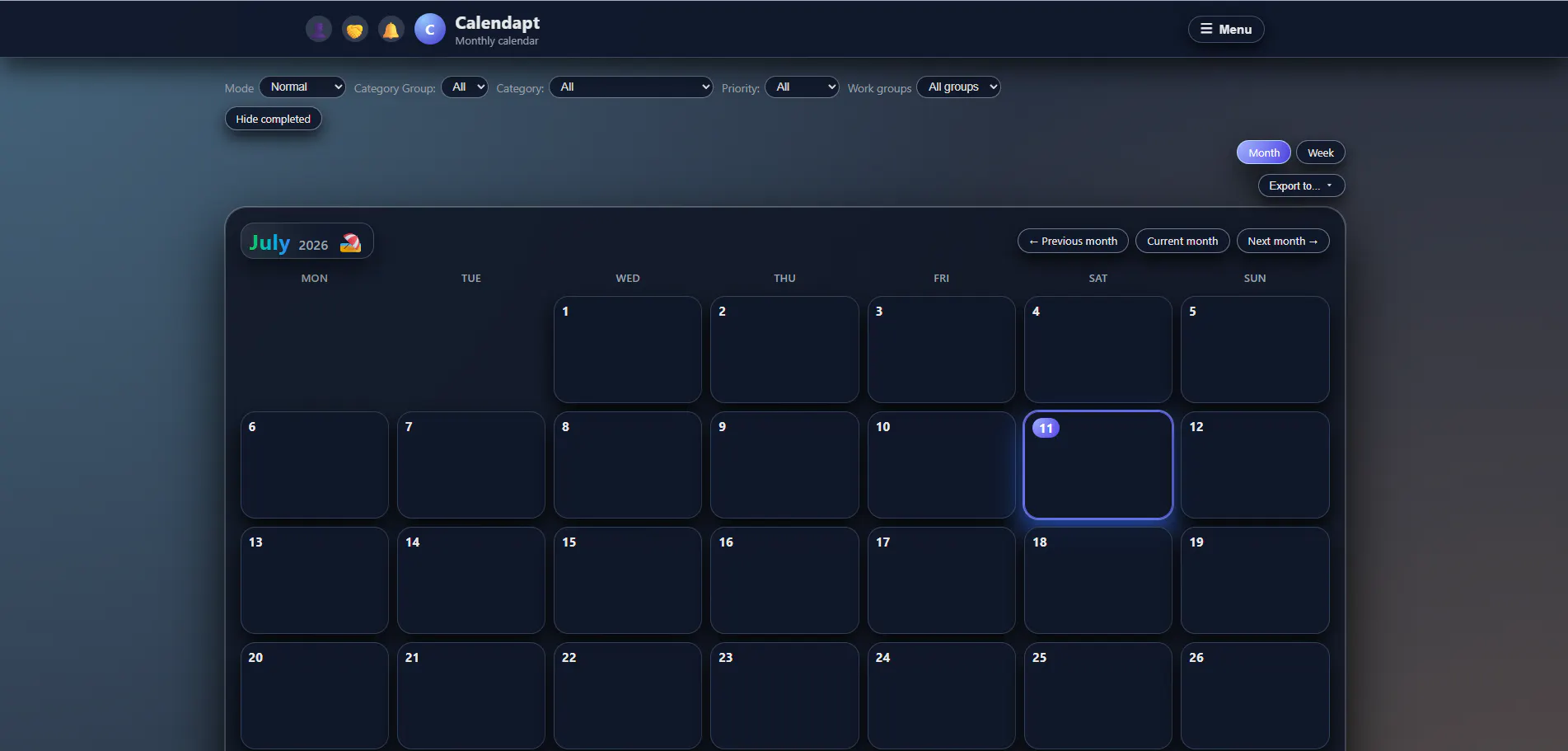The height and width of the screenshot is (751, 1568).
Task: Click the FRI column header
Action: click(x=941, y=279)
